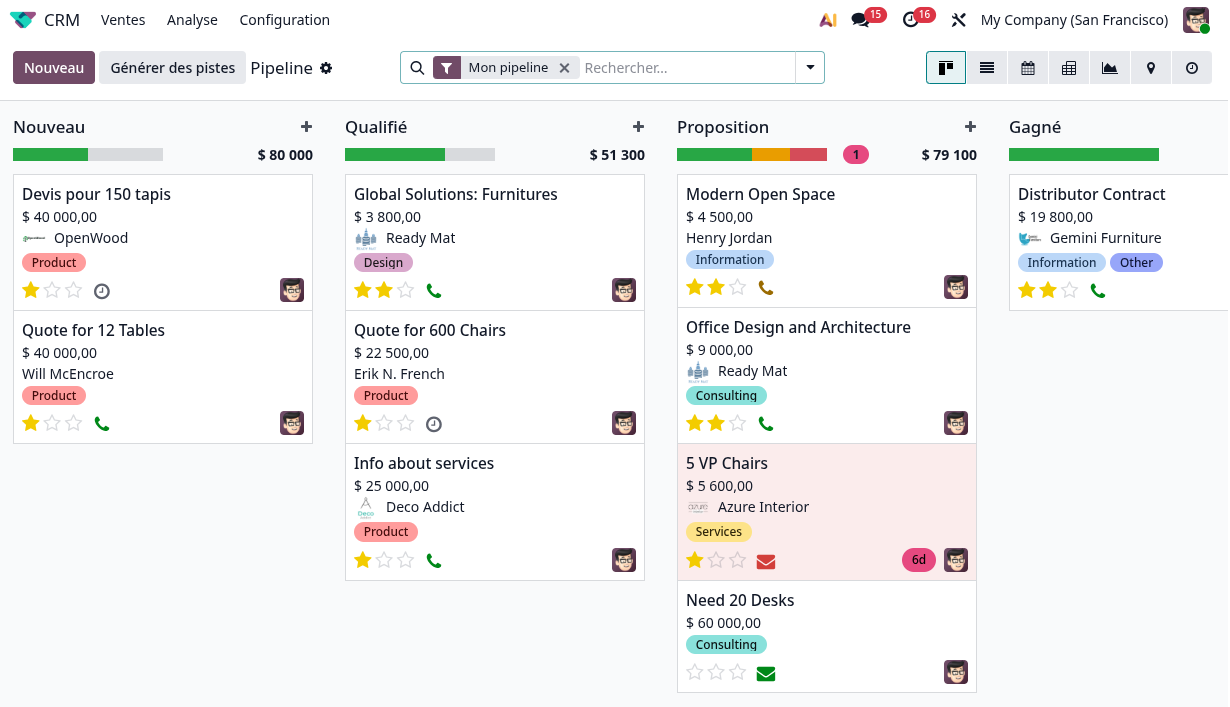Open the activities menu showing 16 items
The height and width of the screenshot is (707, 1230).
[908, 19]
